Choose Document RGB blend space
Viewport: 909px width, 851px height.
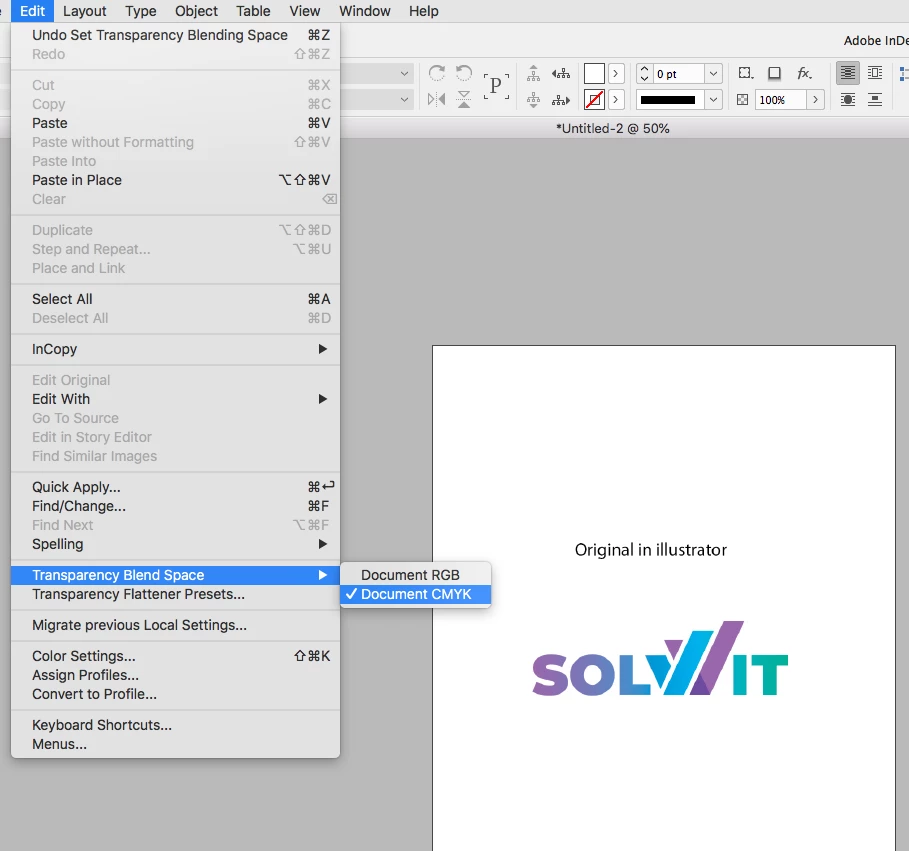tap(416, 575)
